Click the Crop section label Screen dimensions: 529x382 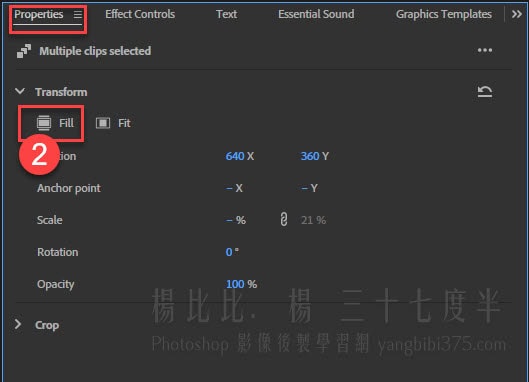47,325
